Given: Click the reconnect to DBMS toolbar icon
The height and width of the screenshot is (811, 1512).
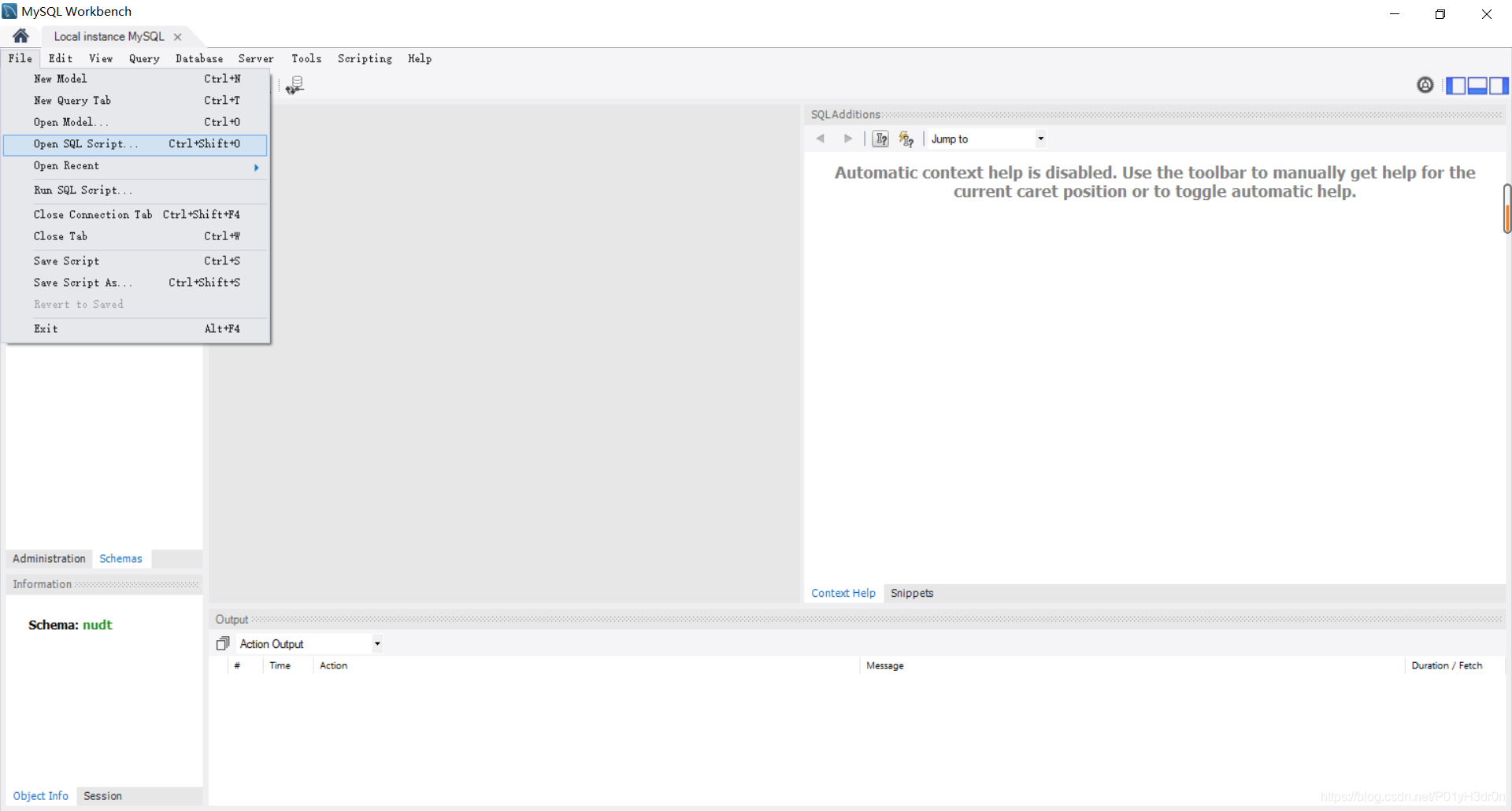Looking at the screenshot, I should coord(295,85).
